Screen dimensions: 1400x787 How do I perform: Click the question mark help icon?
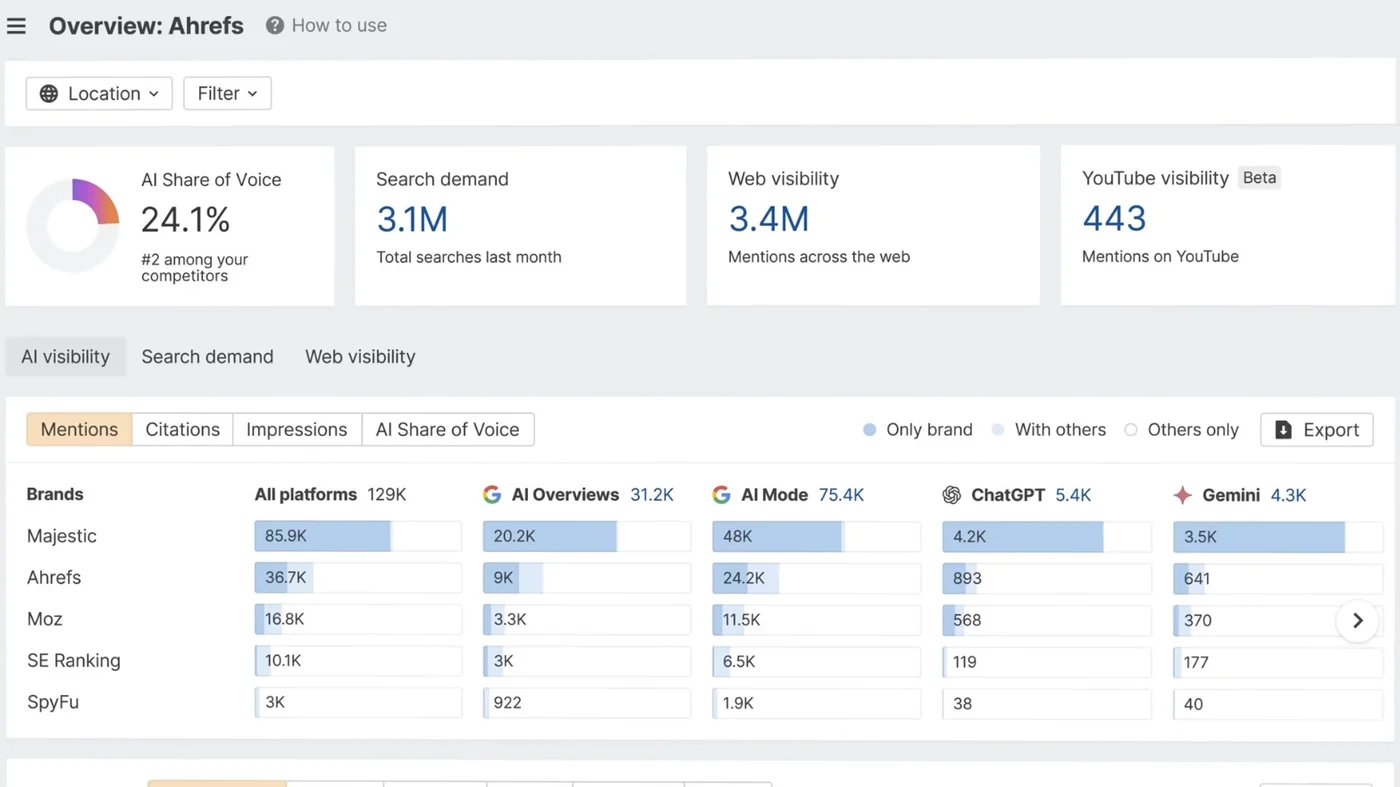click(x=275, y=26)
